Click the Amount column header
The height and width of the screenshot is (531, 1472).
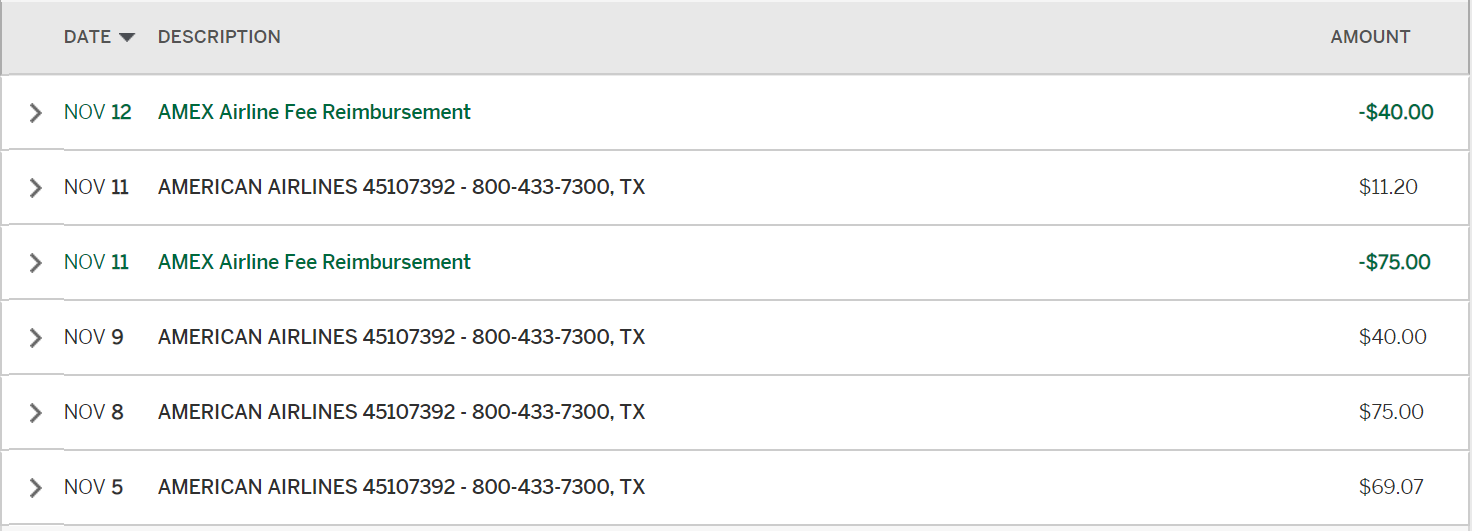[1370, 37]
